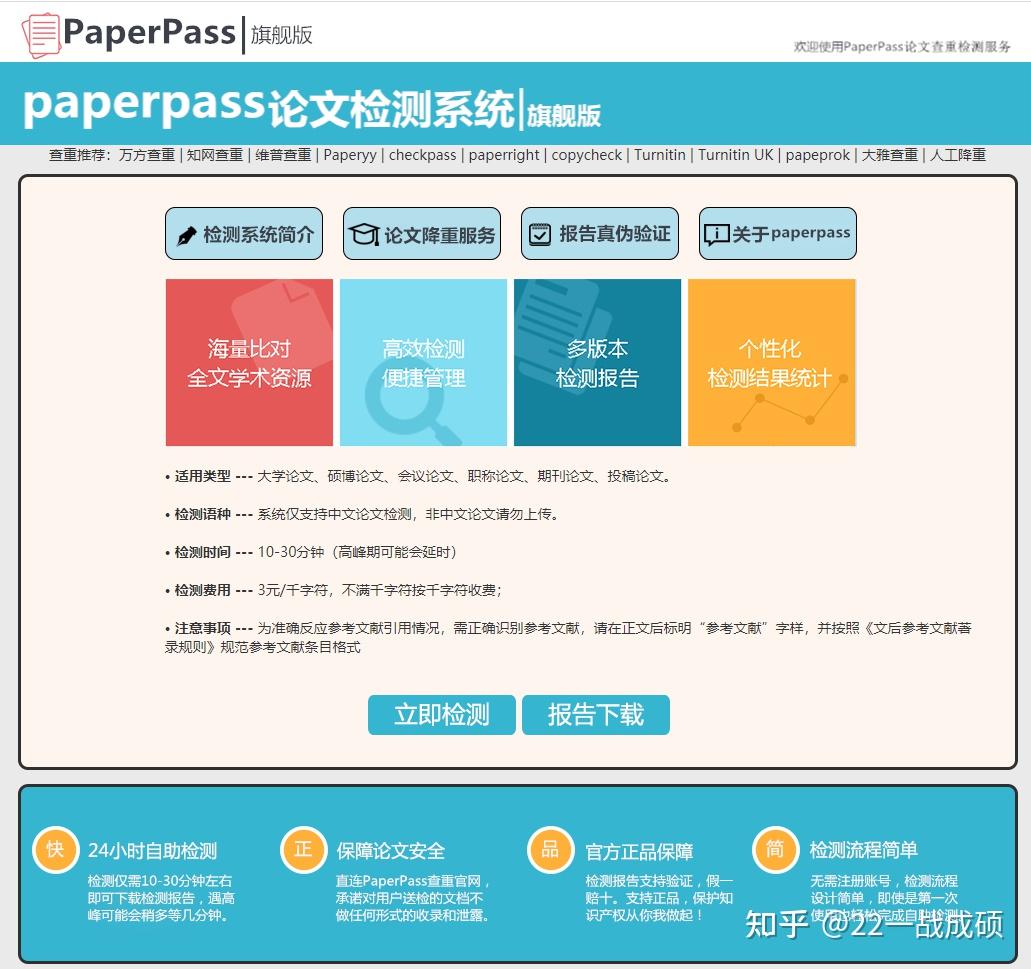
Task: Click the 人工降重 link
Action: [x=956, y=155]
